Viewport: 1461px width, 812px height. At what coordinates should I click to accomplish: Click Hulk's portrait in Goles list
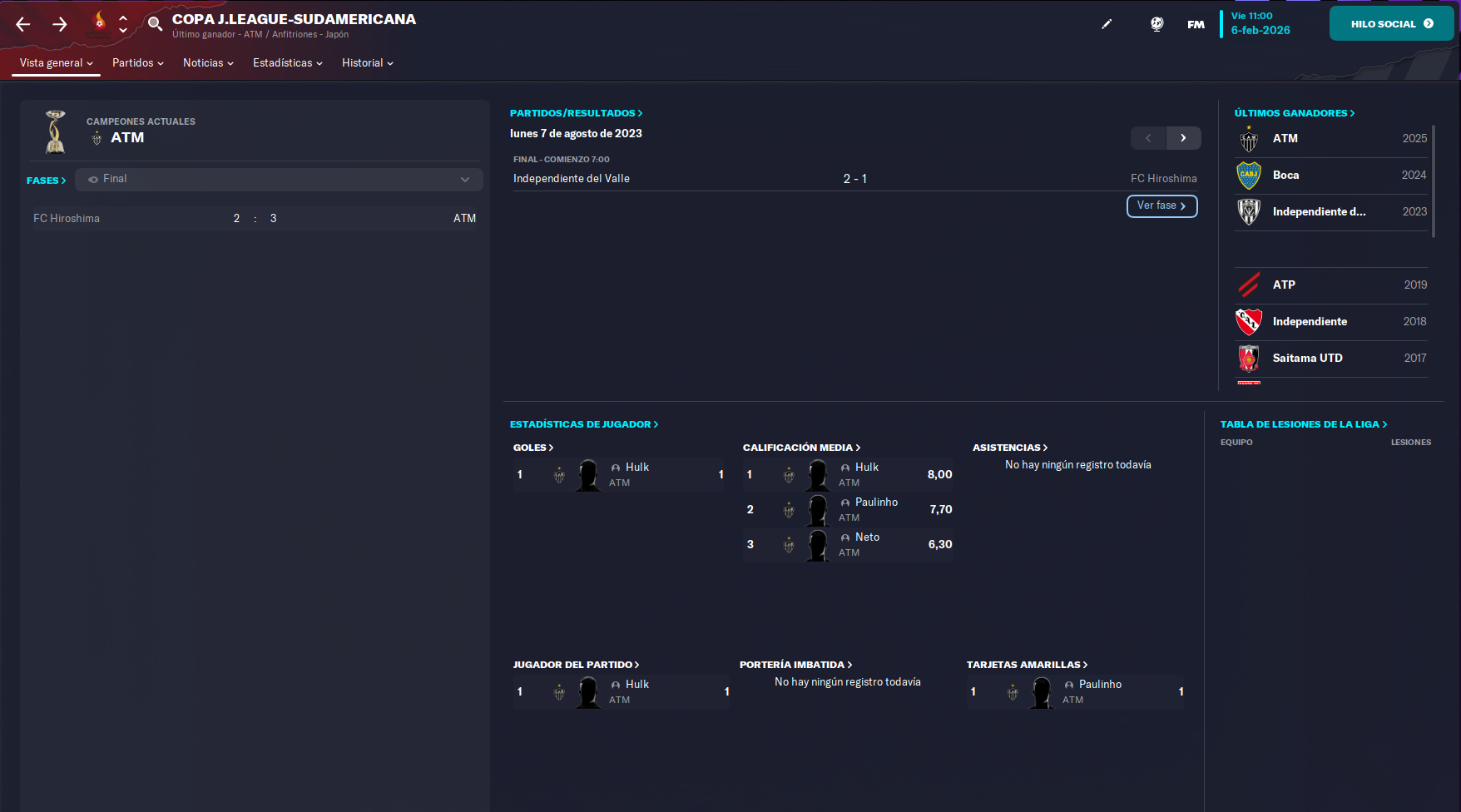[x=588, y=475]
